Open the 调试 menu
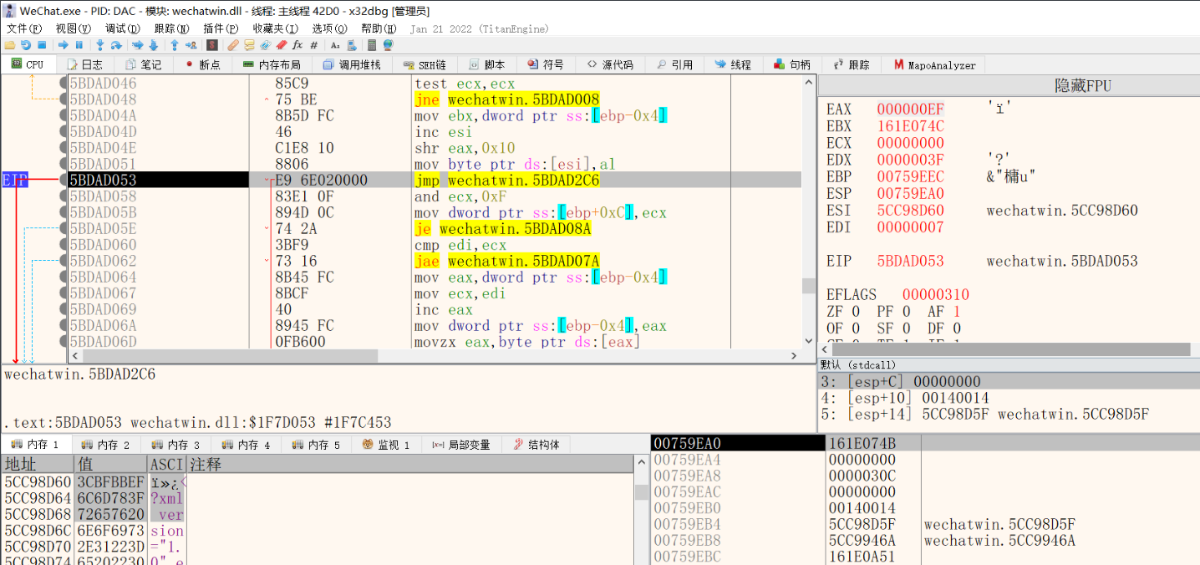Screen dimensions: 1200x565 (x=122, y=28)
